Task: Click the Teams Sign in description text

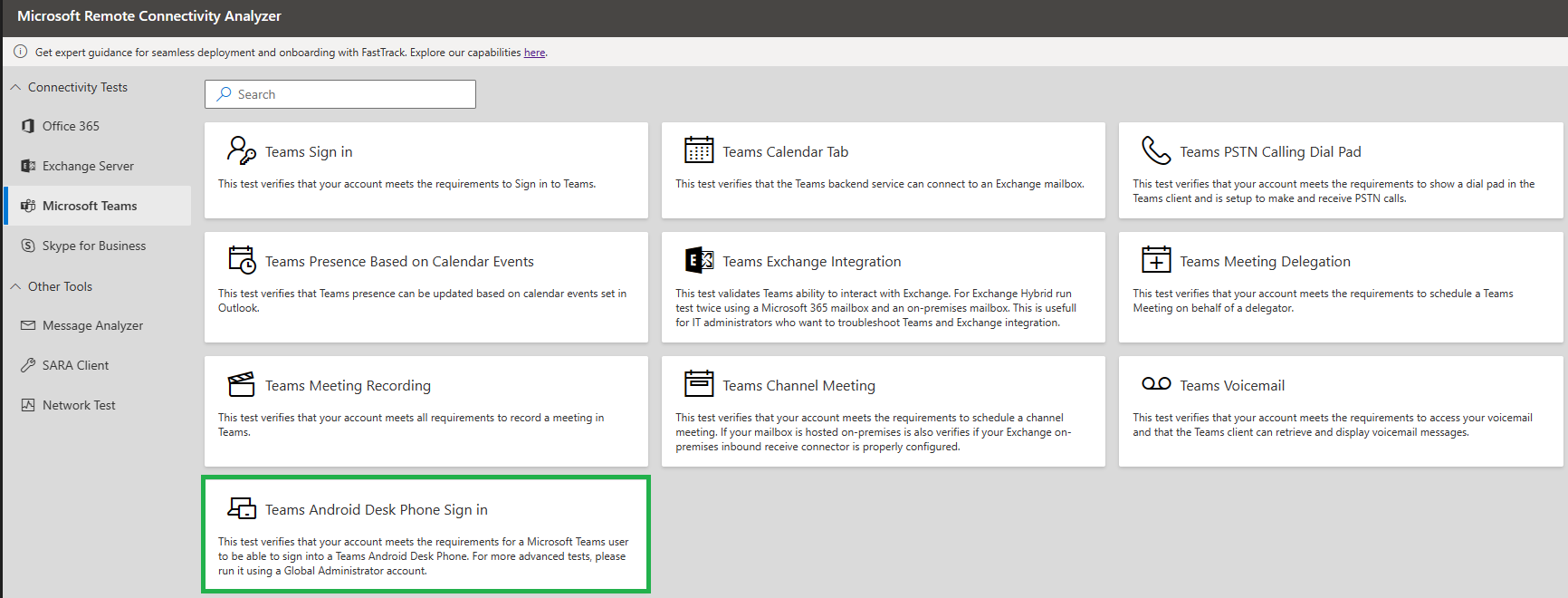Action: click(406, 184)
